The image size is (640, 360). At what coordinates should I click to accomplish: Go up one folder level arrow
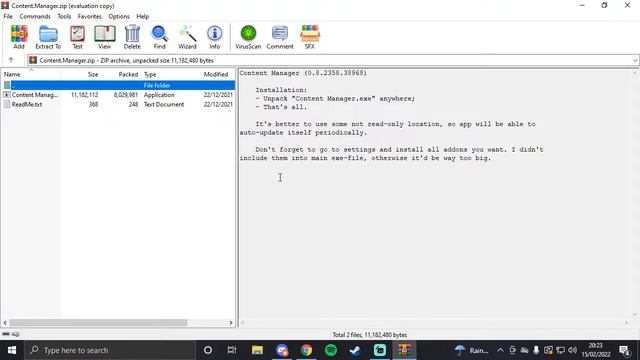click(11, 60)
